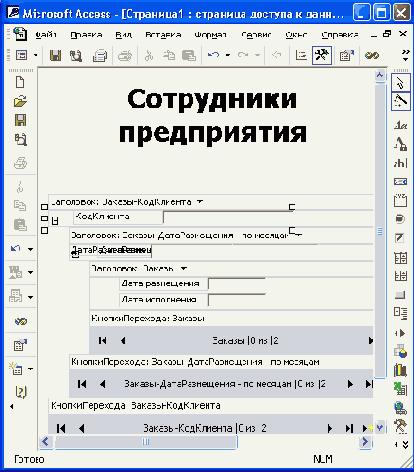This screenshot has width=414, height=472.
Task: Expand the Заголовок: Заказы section dropdown arrow
Action: click(x=184, y=268)
